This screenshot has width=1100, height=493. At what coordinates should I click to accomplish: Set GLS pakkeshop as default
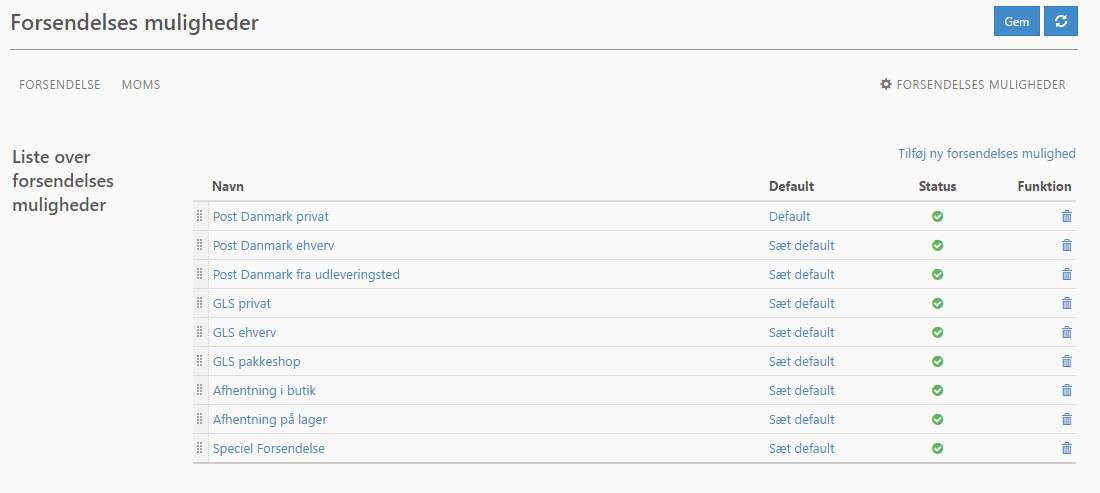click(x=802, y=362)
